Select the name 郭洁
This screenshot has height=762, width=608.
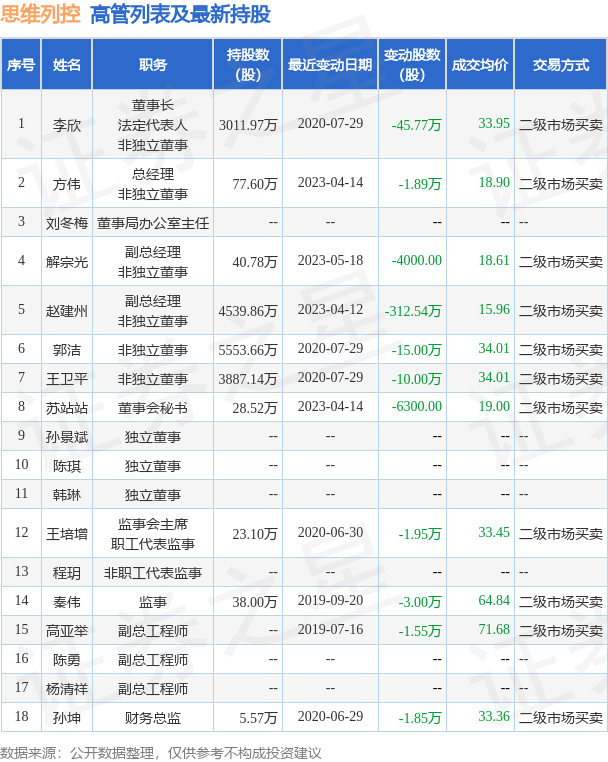point(67,350)
